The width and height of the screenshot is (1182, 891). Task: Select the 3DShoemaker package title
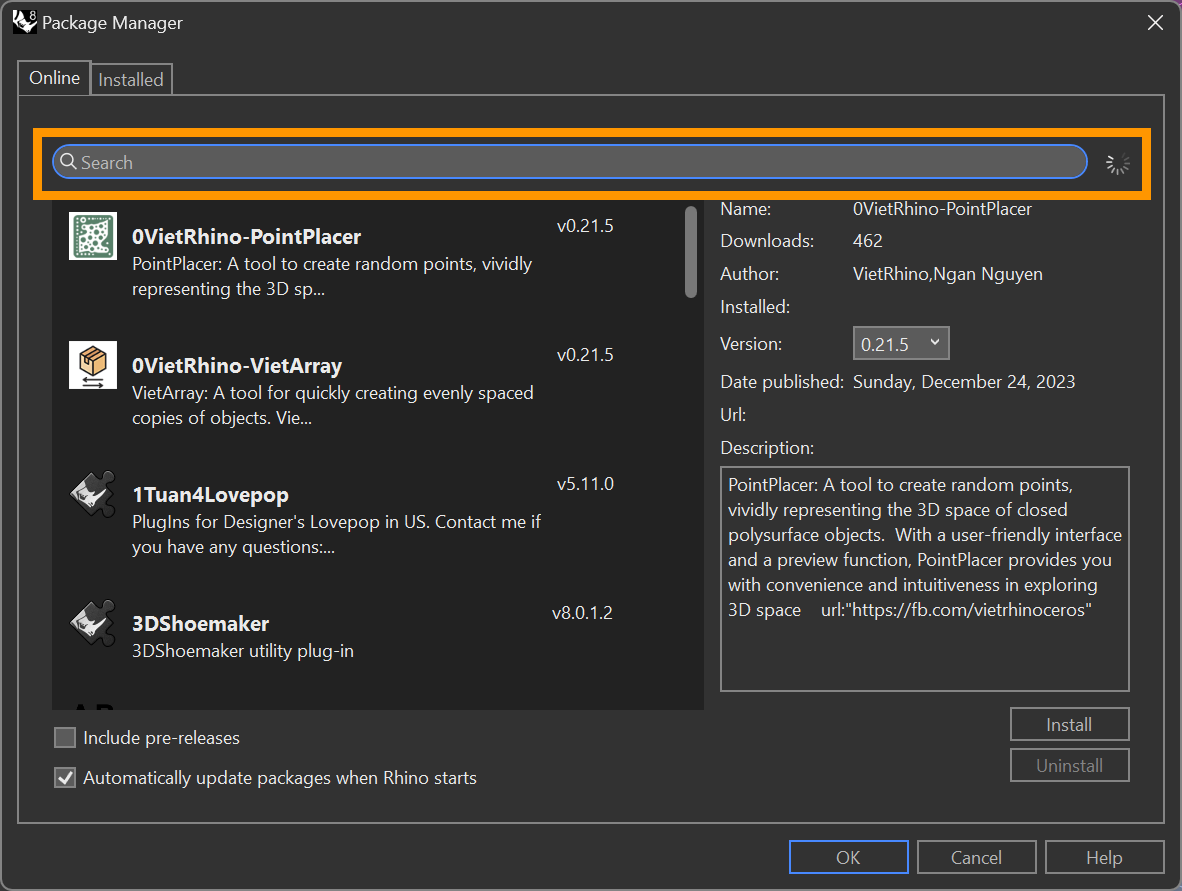click(201, 623)
